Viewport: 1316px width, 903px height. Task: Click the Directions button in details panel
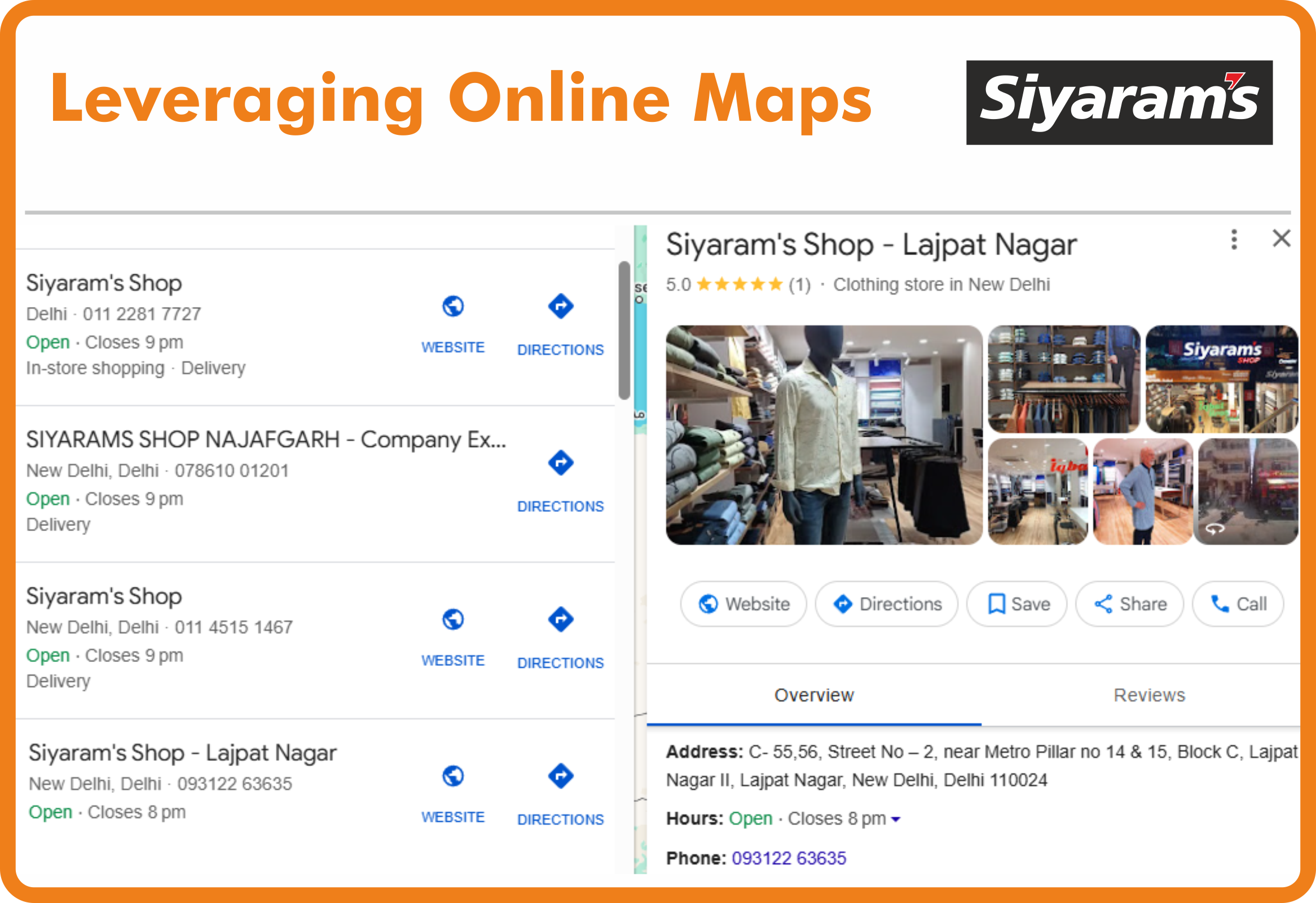tap(886, 604)
